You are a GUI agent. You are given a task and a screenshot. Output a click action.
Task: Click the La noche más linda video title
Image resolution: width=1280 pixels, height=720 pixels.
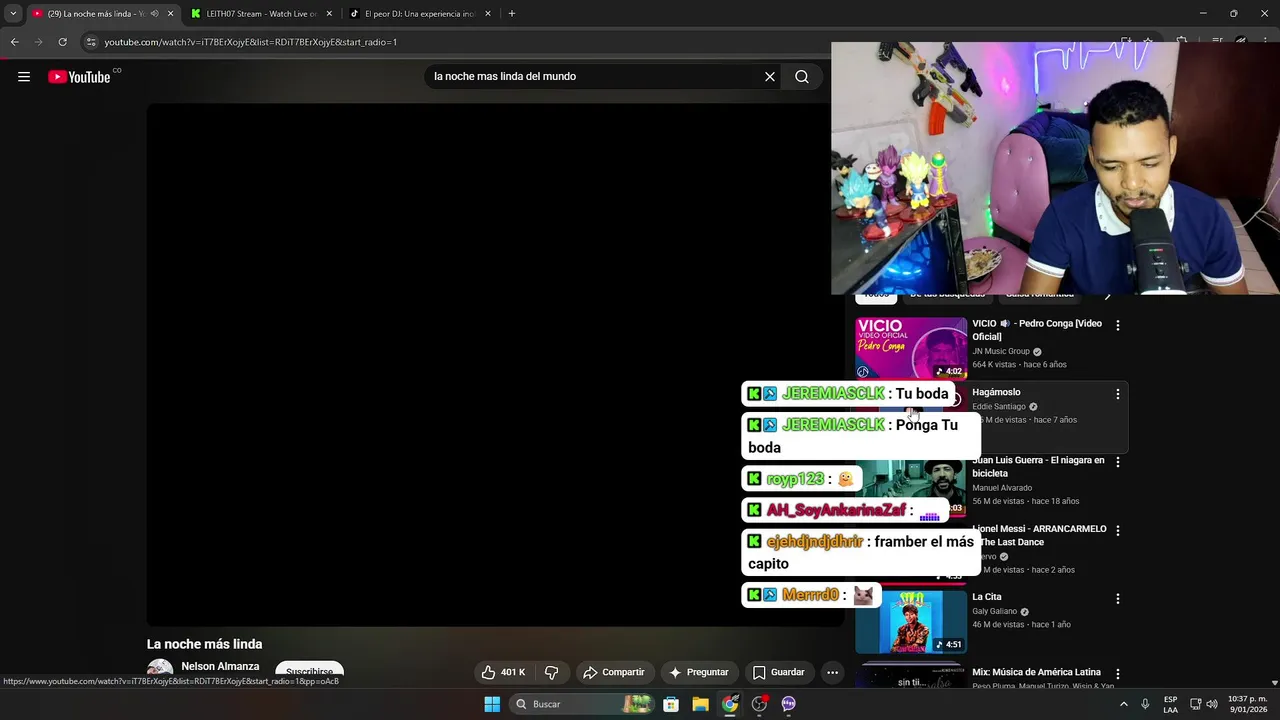coord(204,644)
